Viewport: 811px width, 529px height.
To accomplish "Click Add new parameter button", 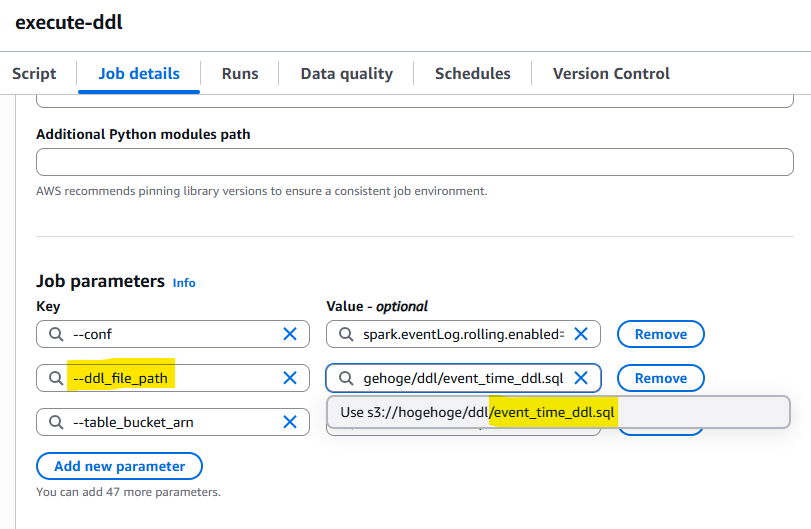I will point(119,466).
